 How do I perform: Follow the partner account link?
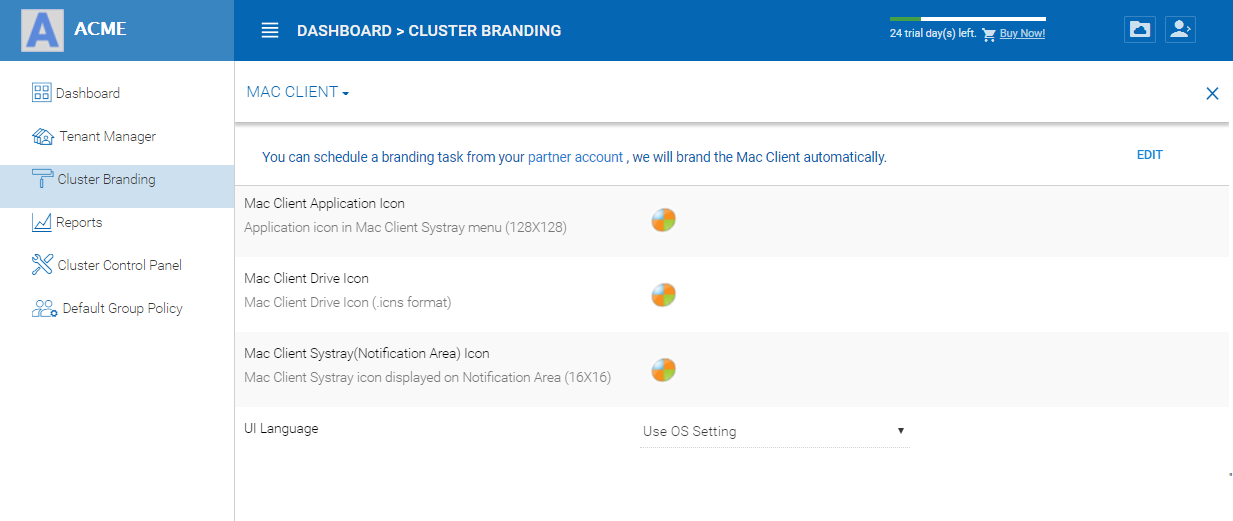click(x=575, y=157)
